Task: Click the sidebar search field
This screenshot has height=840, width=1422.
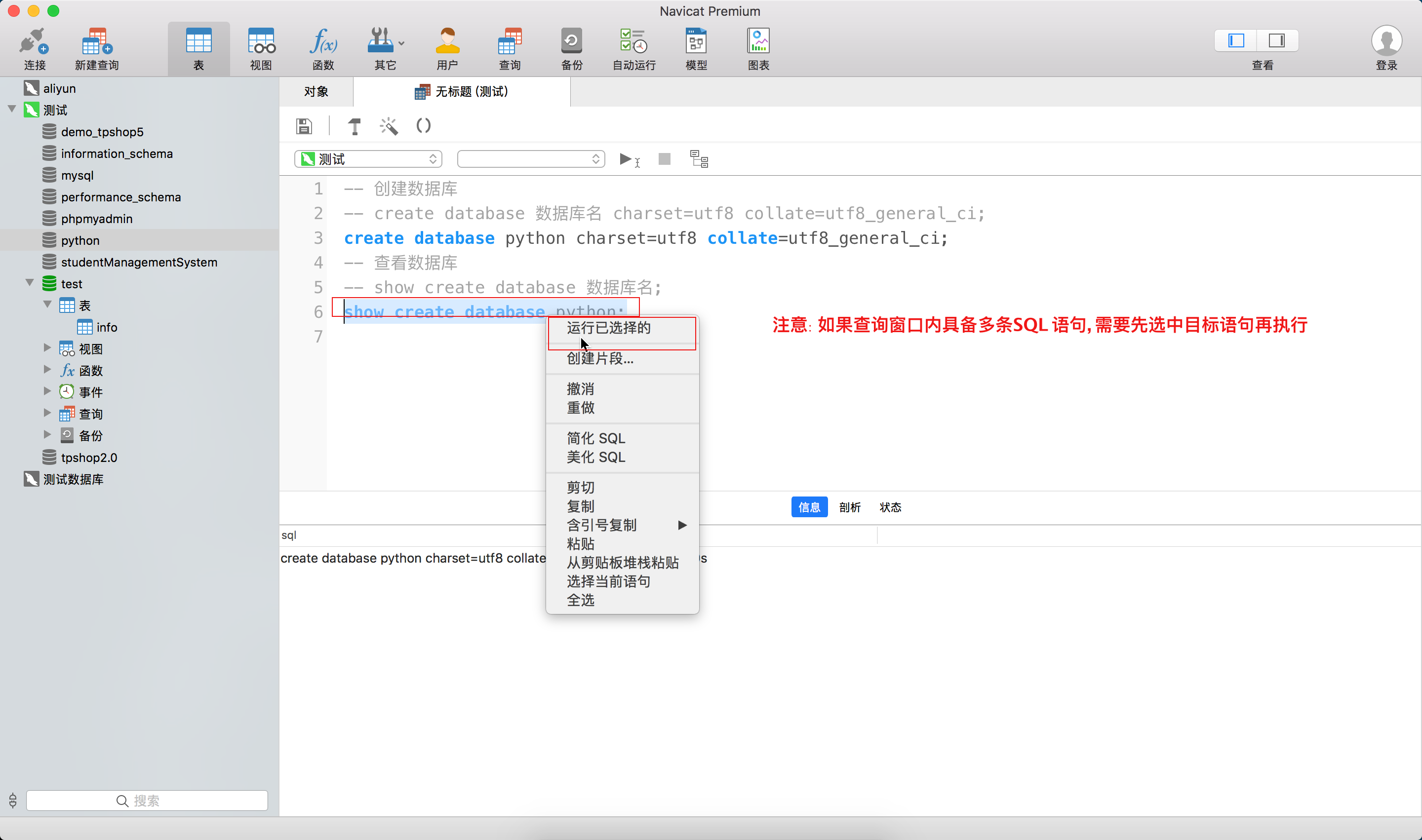Action: click(x=147, y=801)
